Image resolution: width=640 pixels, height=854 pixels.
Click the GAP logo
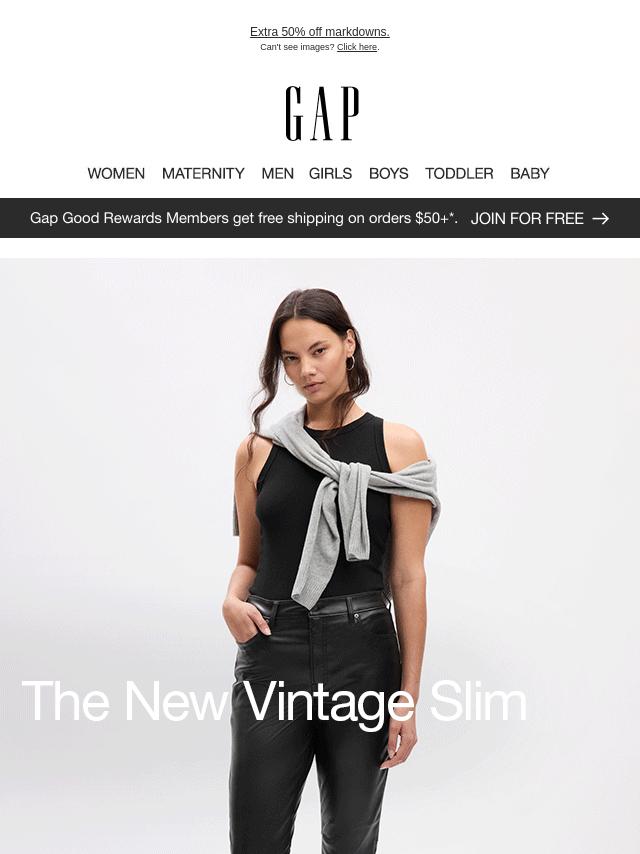(322, 113)
